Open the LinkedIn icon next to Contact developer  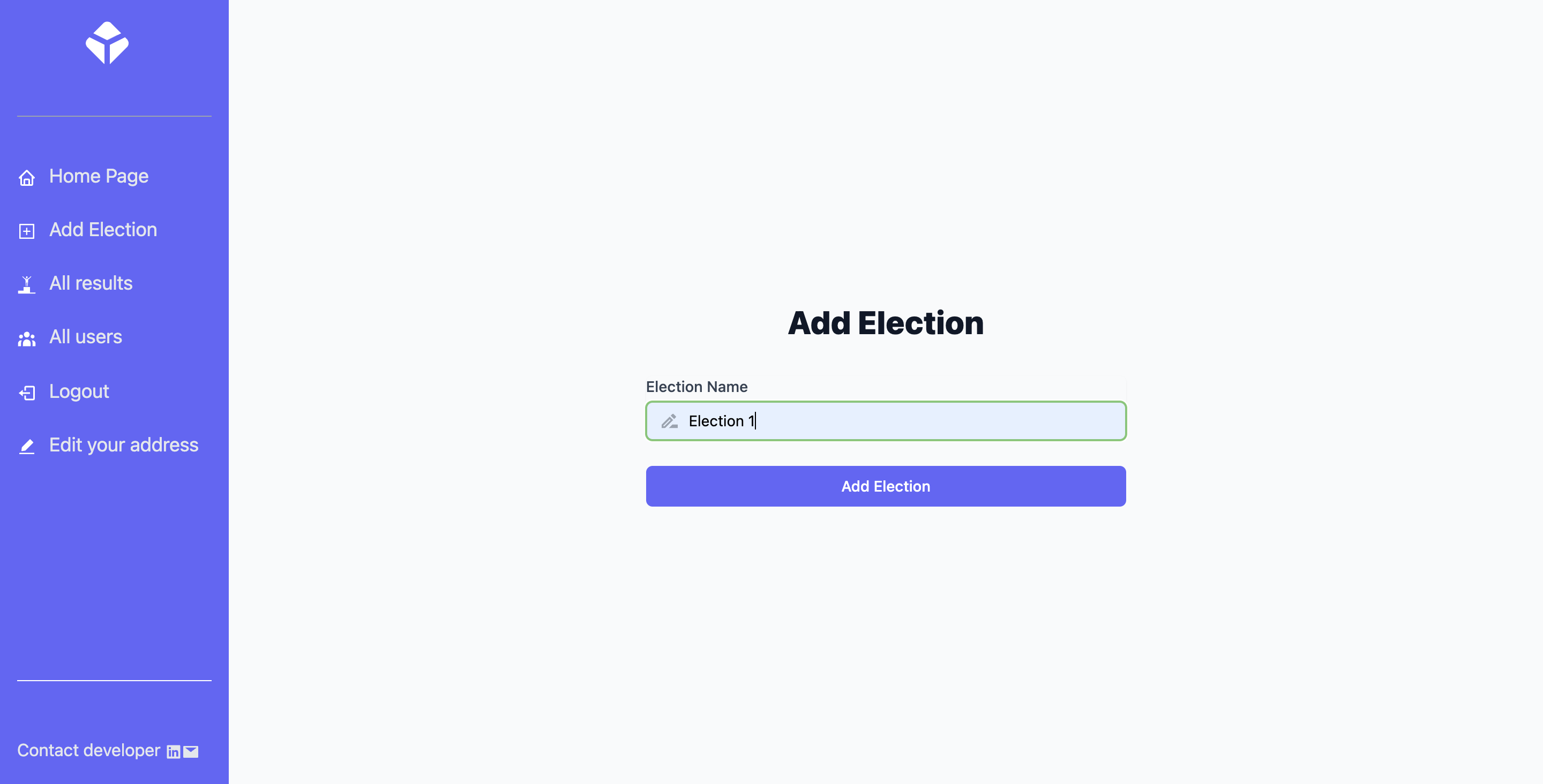tap(173, 752)
